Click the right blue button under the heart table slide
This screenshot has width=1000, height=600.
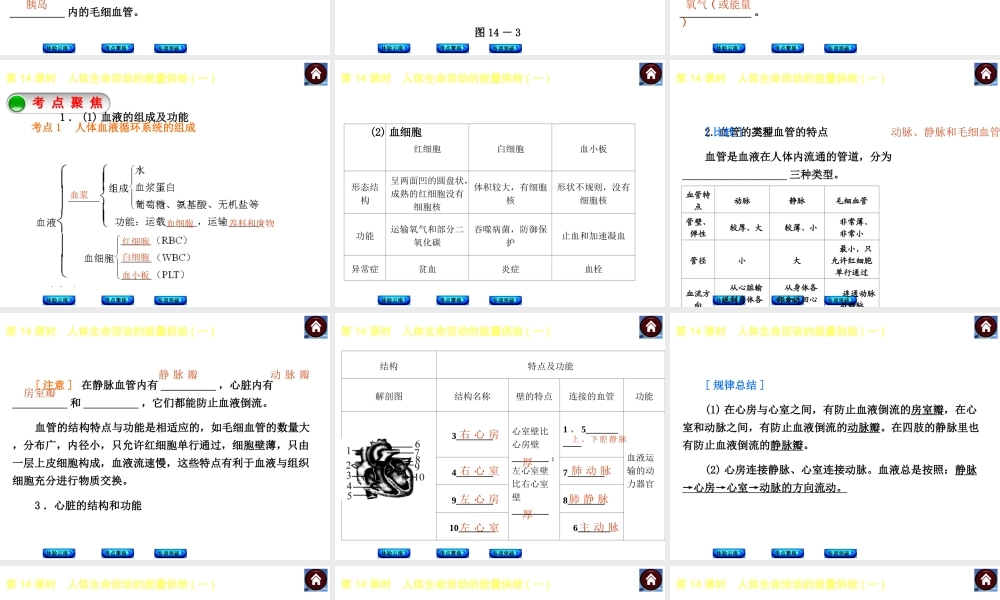(x=505, y=553)
